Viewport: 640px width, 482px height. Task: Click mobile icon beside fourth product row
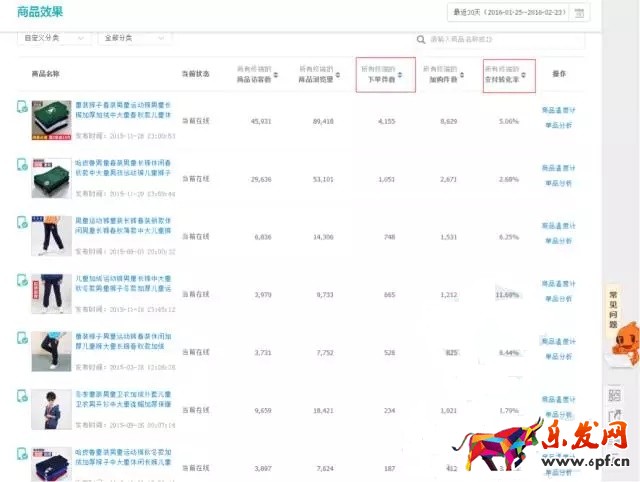coord(22,279)
